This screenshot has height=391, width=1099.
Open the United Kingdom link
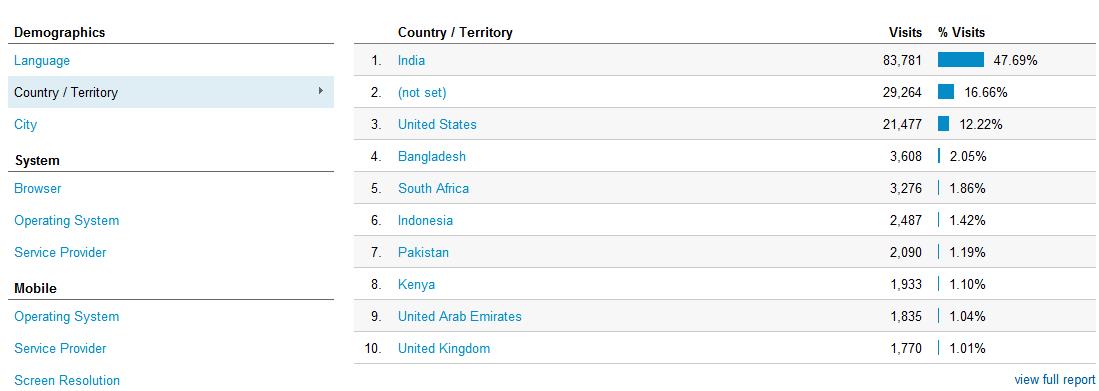[x=444, y=348]
